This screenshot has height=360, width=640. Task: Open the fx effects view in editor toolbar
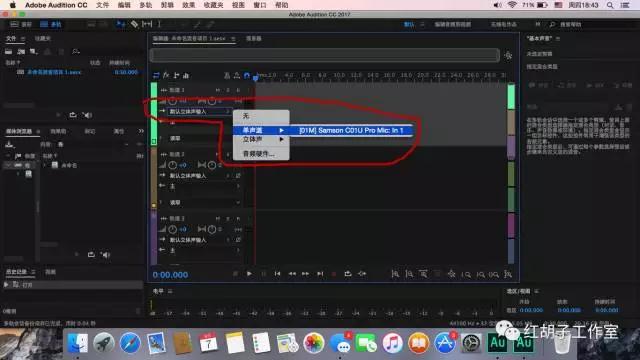[x=166, y=75]
